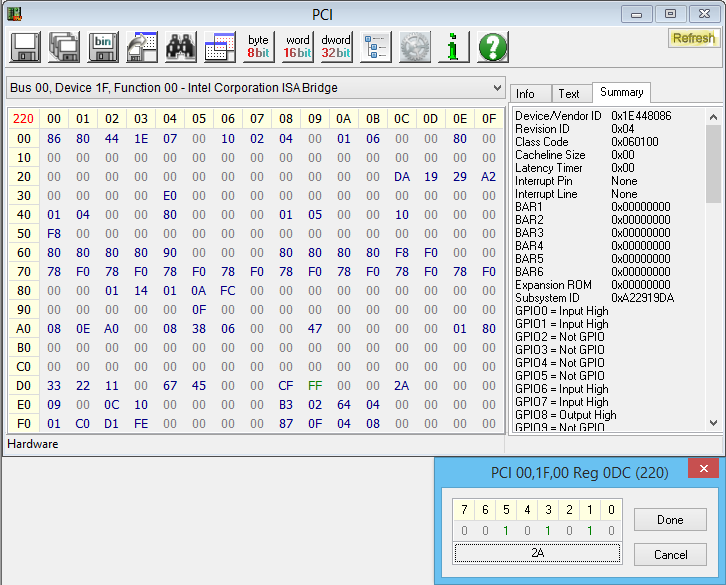Screen dimensions: 726x585
Task: Click the 2A hex value field
Action: pyautogui.click(x=537, y=553)
